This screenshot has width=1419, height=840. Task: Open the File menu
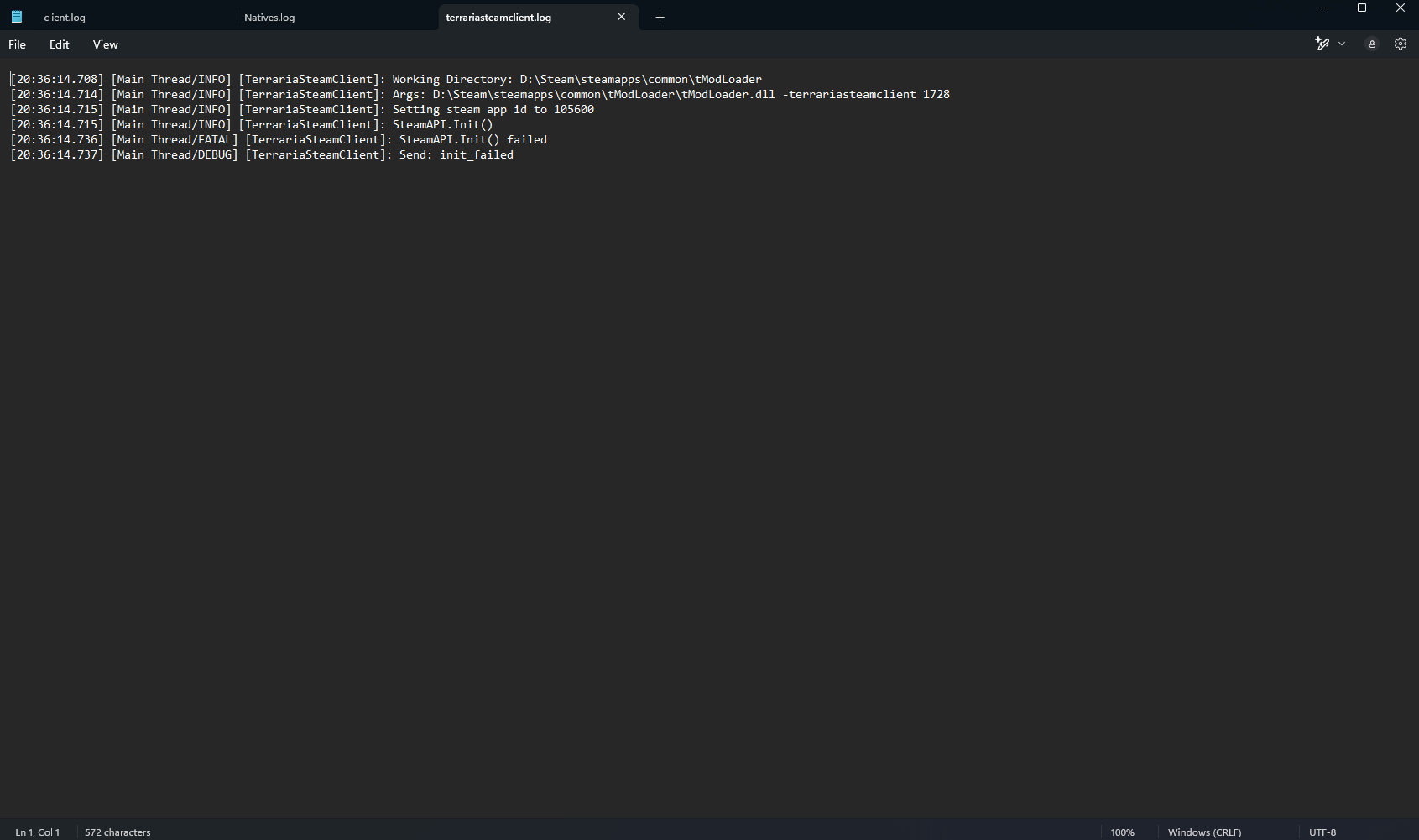click(x=17, y=44)
